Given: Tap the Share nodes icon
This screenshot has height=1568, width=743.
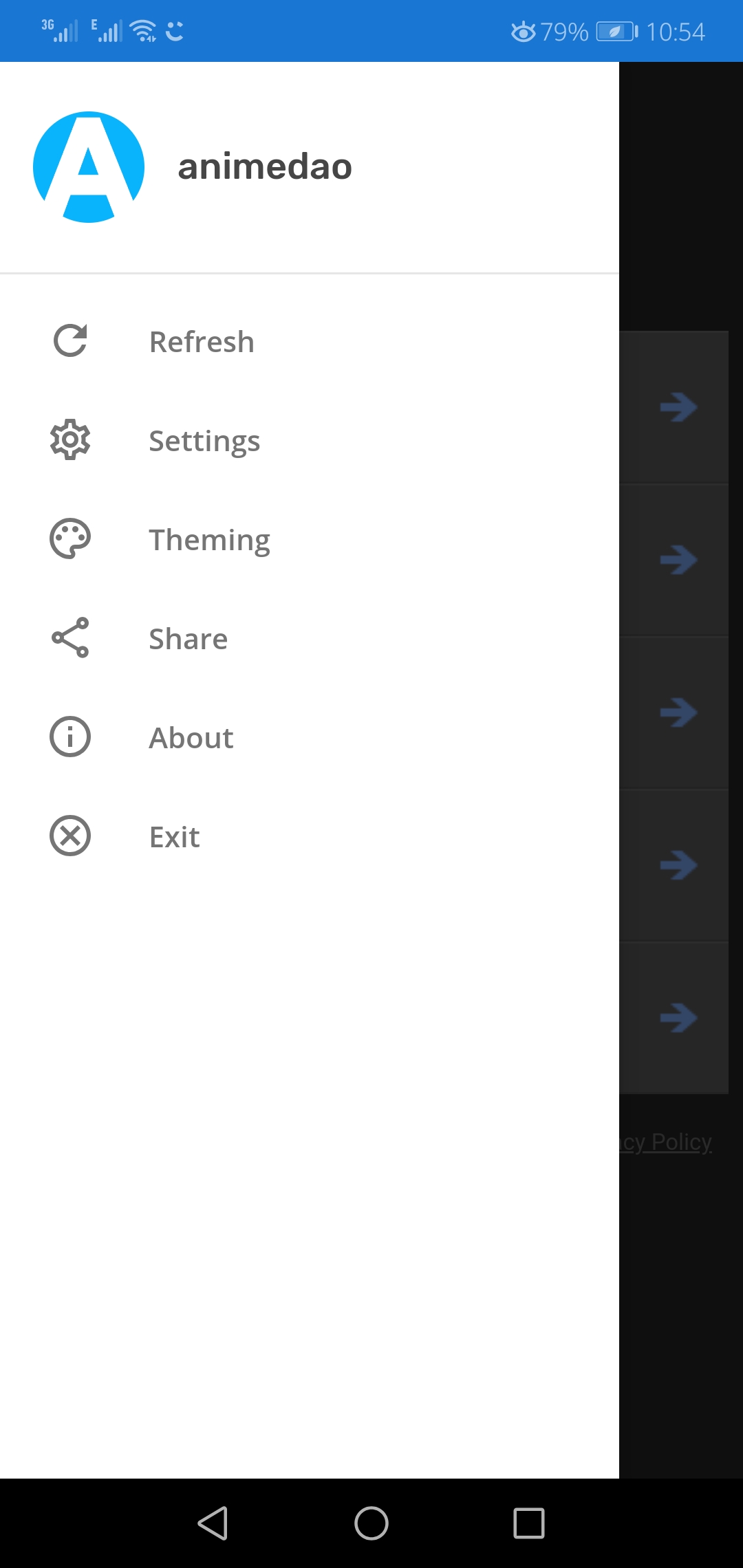Looking at the screenshot, I should click(x=70, y=638).
